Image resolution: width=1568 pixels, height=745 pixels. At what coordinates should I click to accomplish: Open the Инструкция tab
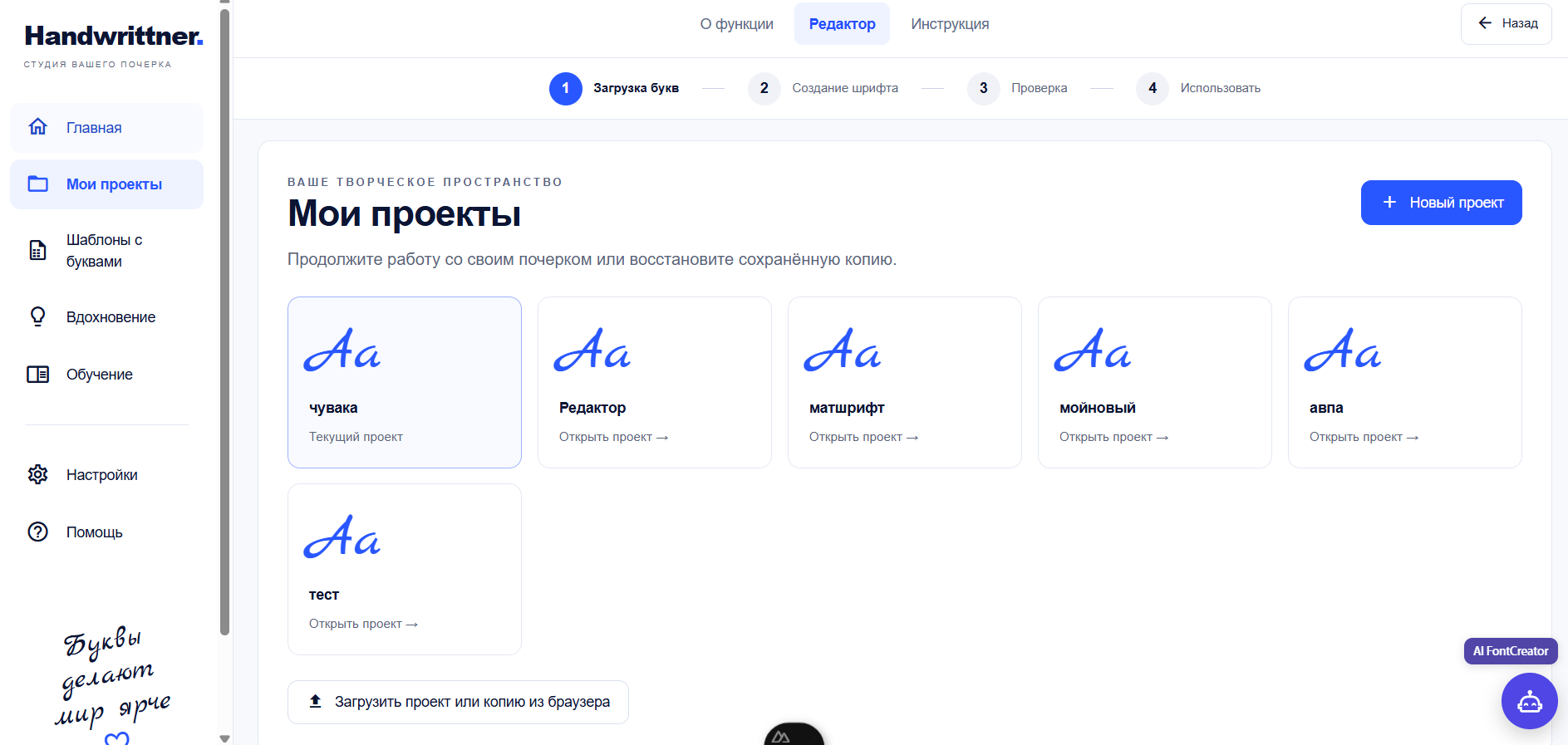(x=950, y=24)
